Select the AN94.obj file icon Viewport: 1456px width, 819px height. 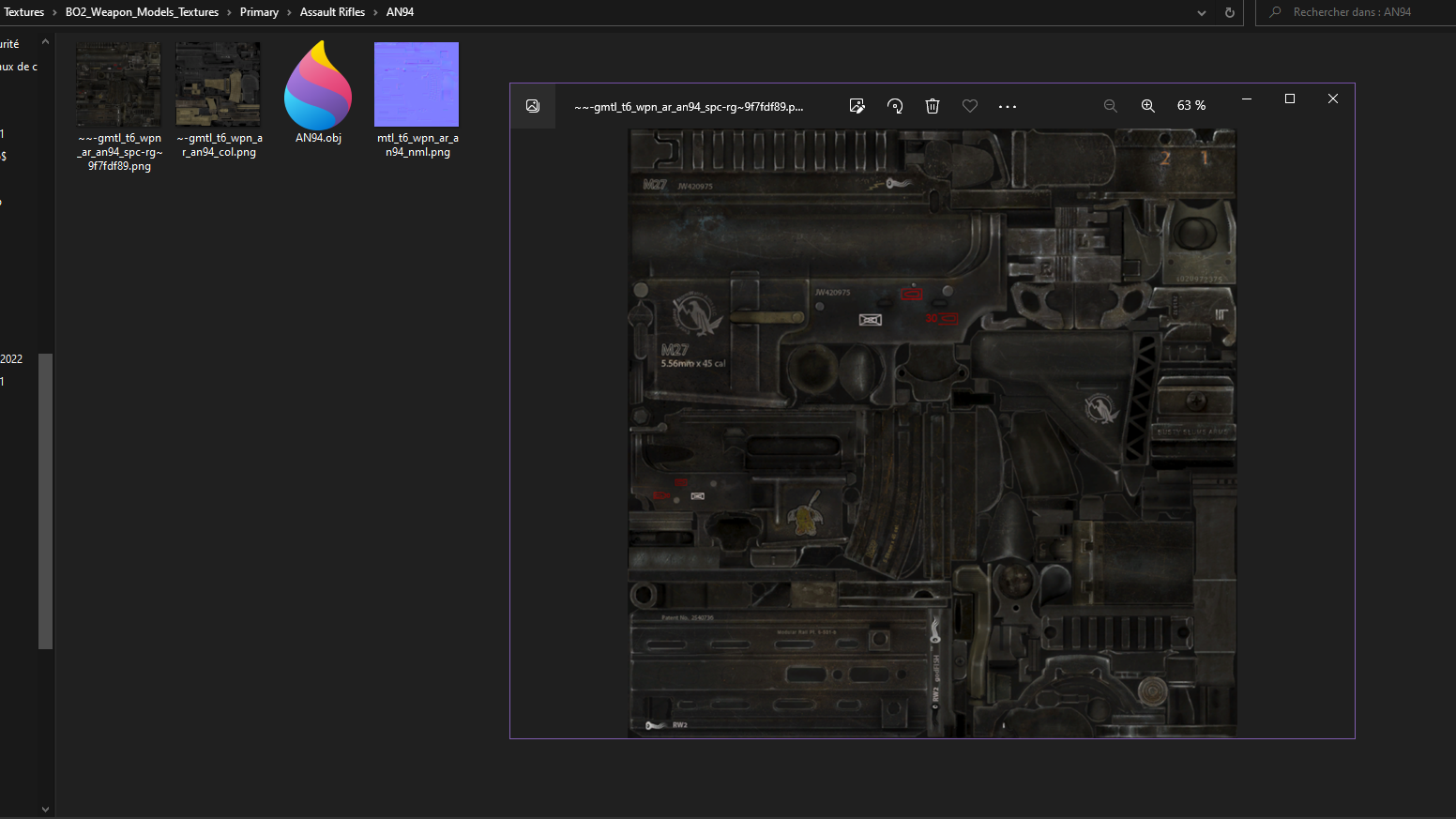tap(318, 84)
